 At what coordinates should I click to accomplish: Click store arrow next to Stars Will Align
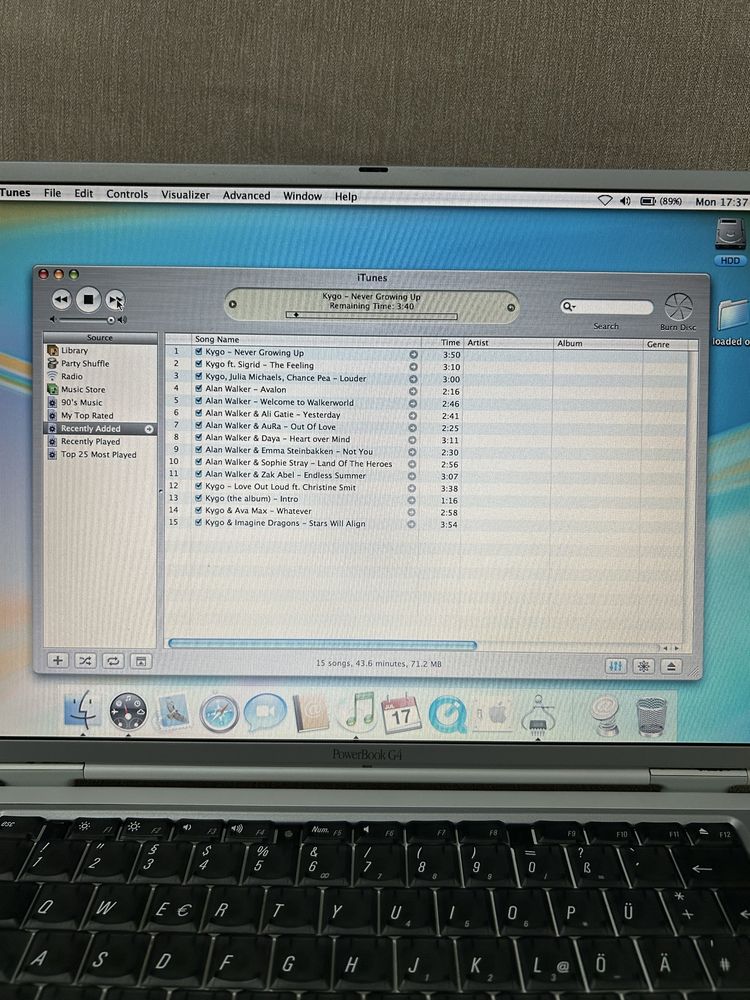tap(411, 524)
